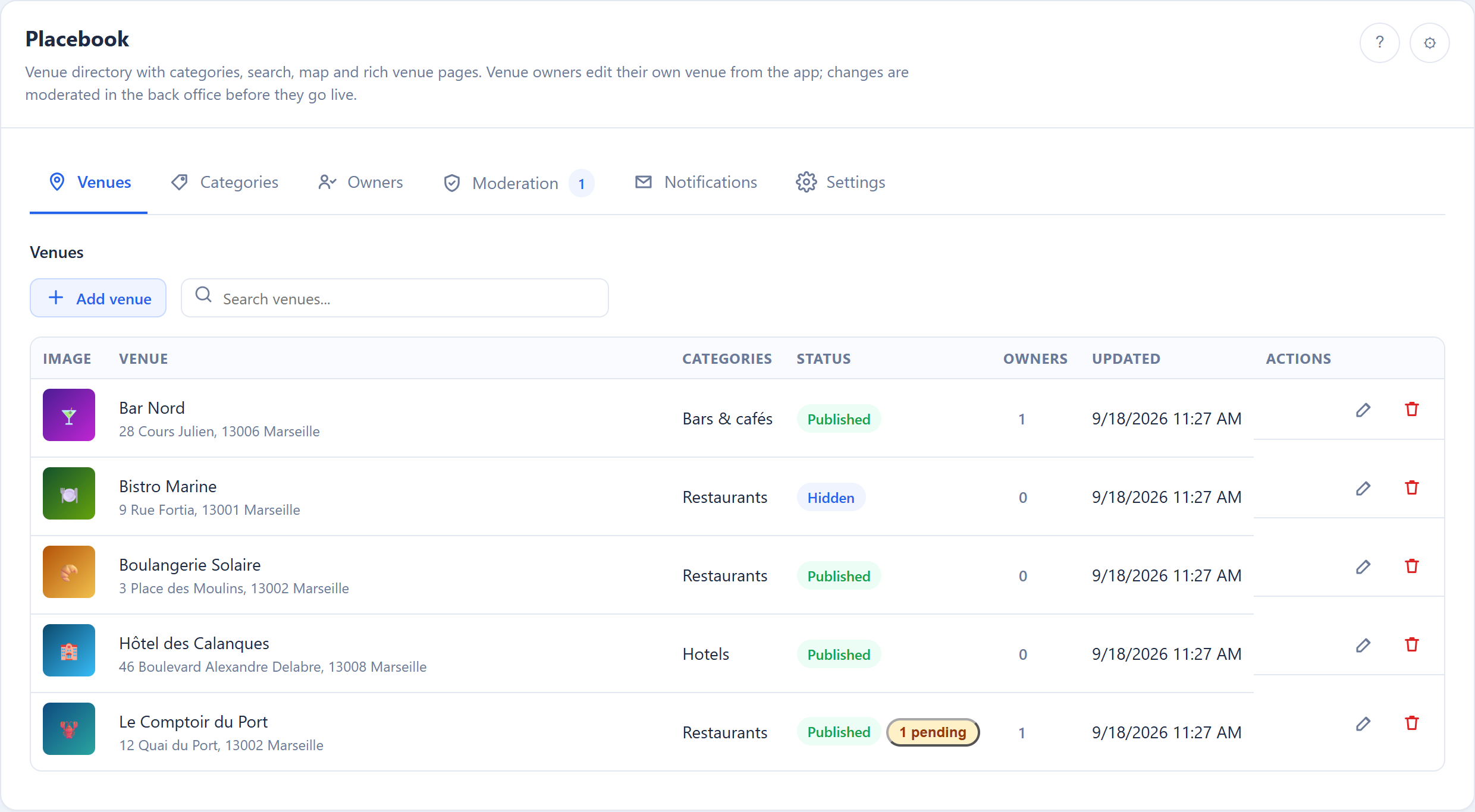Open the Bistro Marine plate thumbnail
The image size is (1475, 812).
[x=69, y=493]
